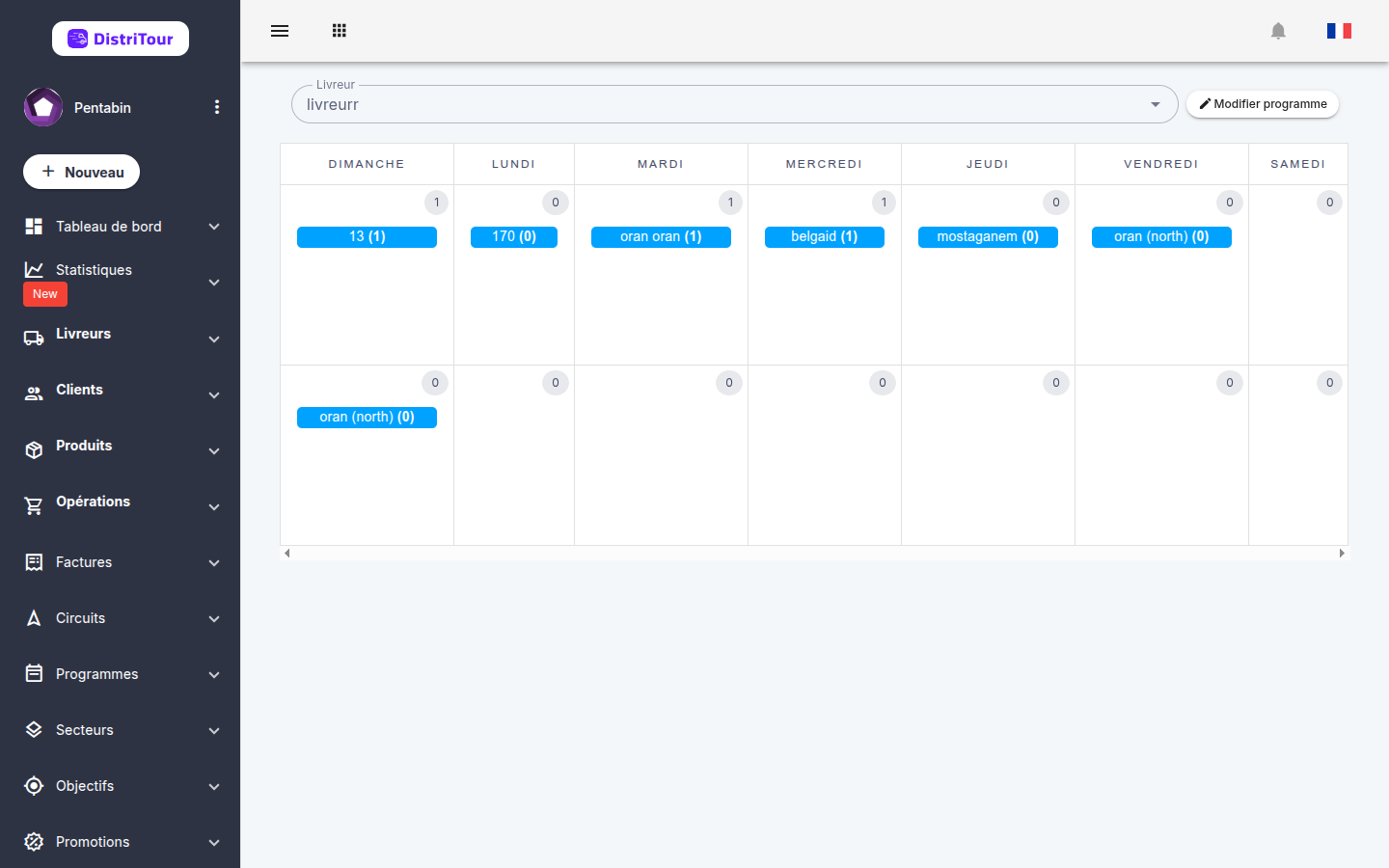Expand the Opérations chevron
The width and height of the screenshot is (1389, 868).
coord(214,507)
